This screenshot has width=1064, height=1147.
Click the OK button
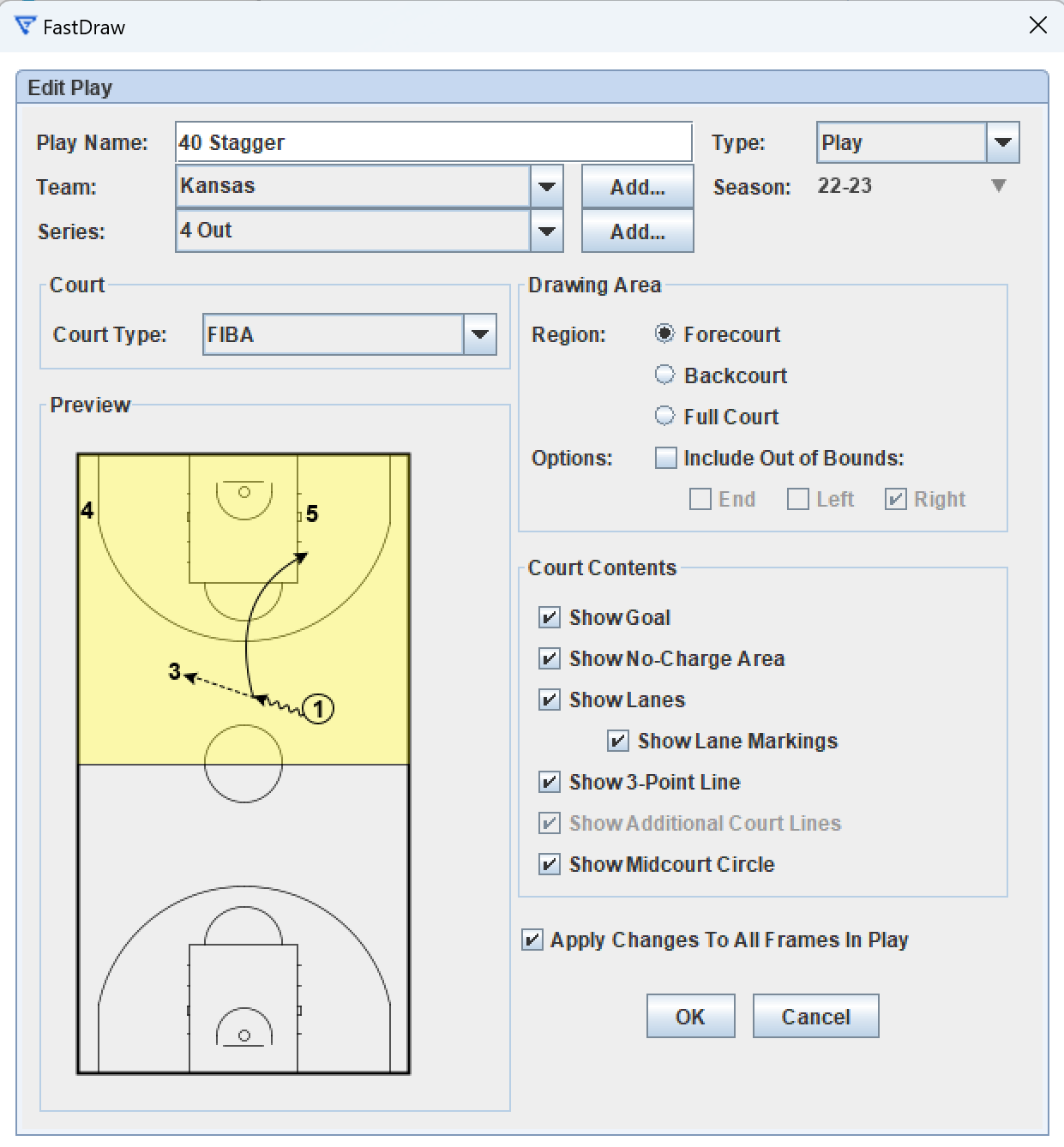click(x=690, y=1017)
